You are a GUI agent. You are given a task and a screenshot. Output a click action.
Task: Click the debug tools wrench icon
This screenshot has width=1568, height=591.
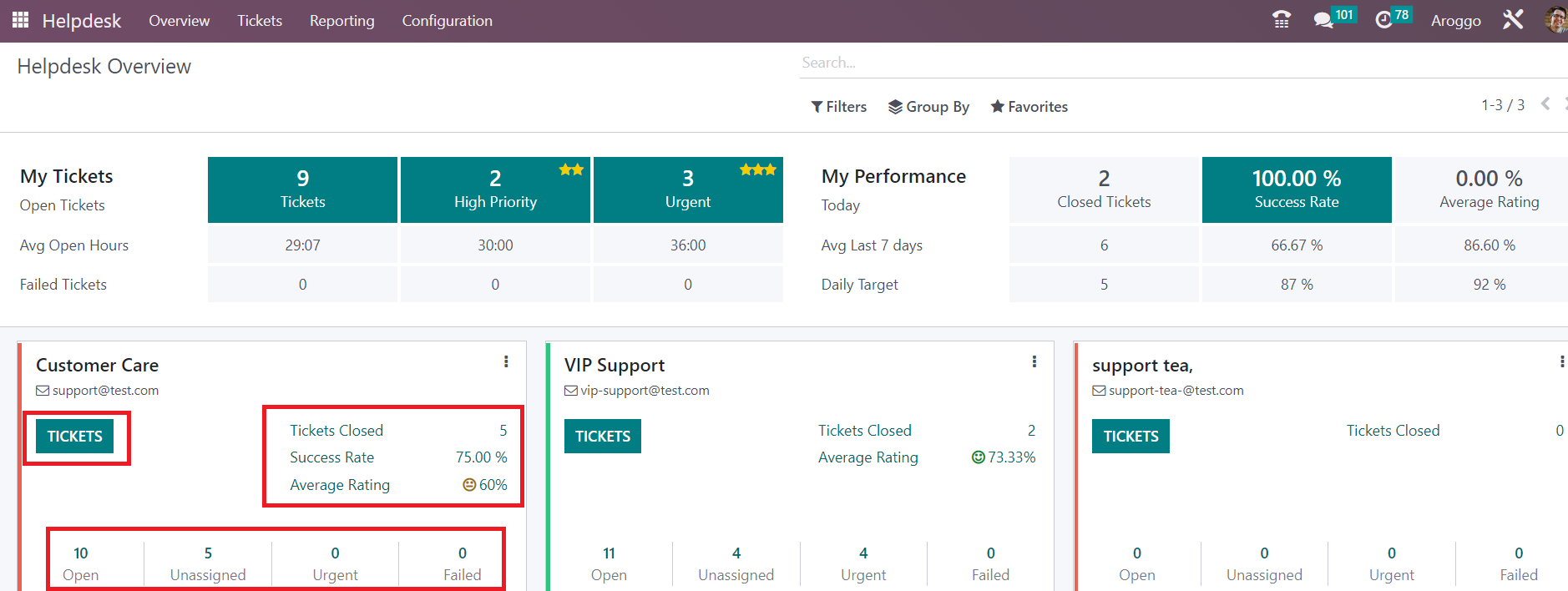(1513, 20)
